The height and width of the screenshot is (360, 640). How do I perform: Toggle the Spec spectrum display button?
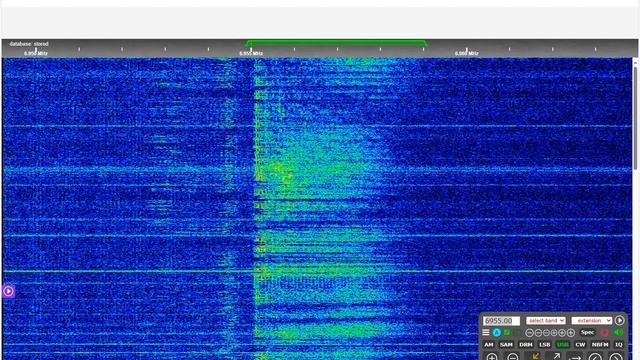pos(587,332)
